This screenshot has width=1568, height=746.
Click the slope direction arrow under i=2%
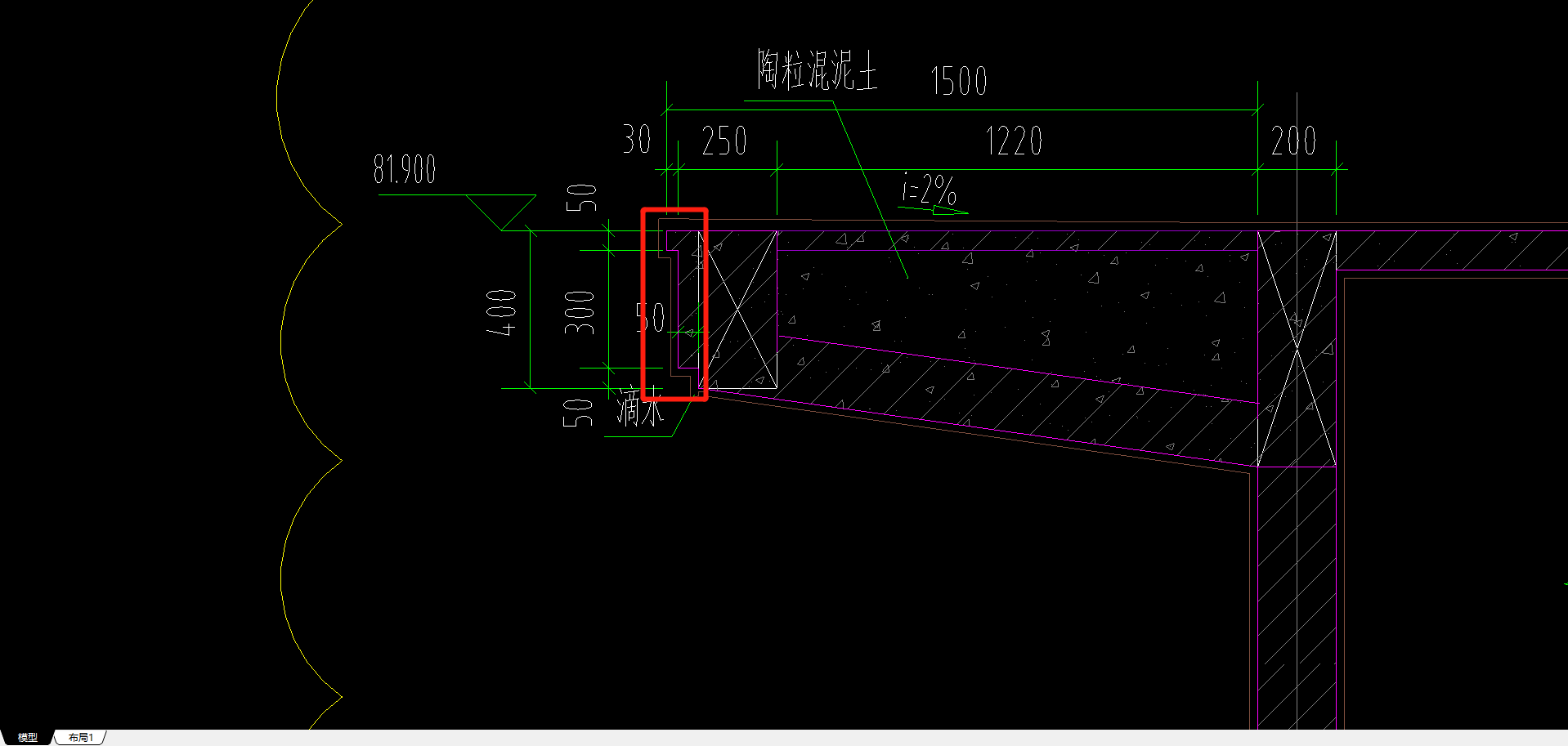(x=934, y=210)
